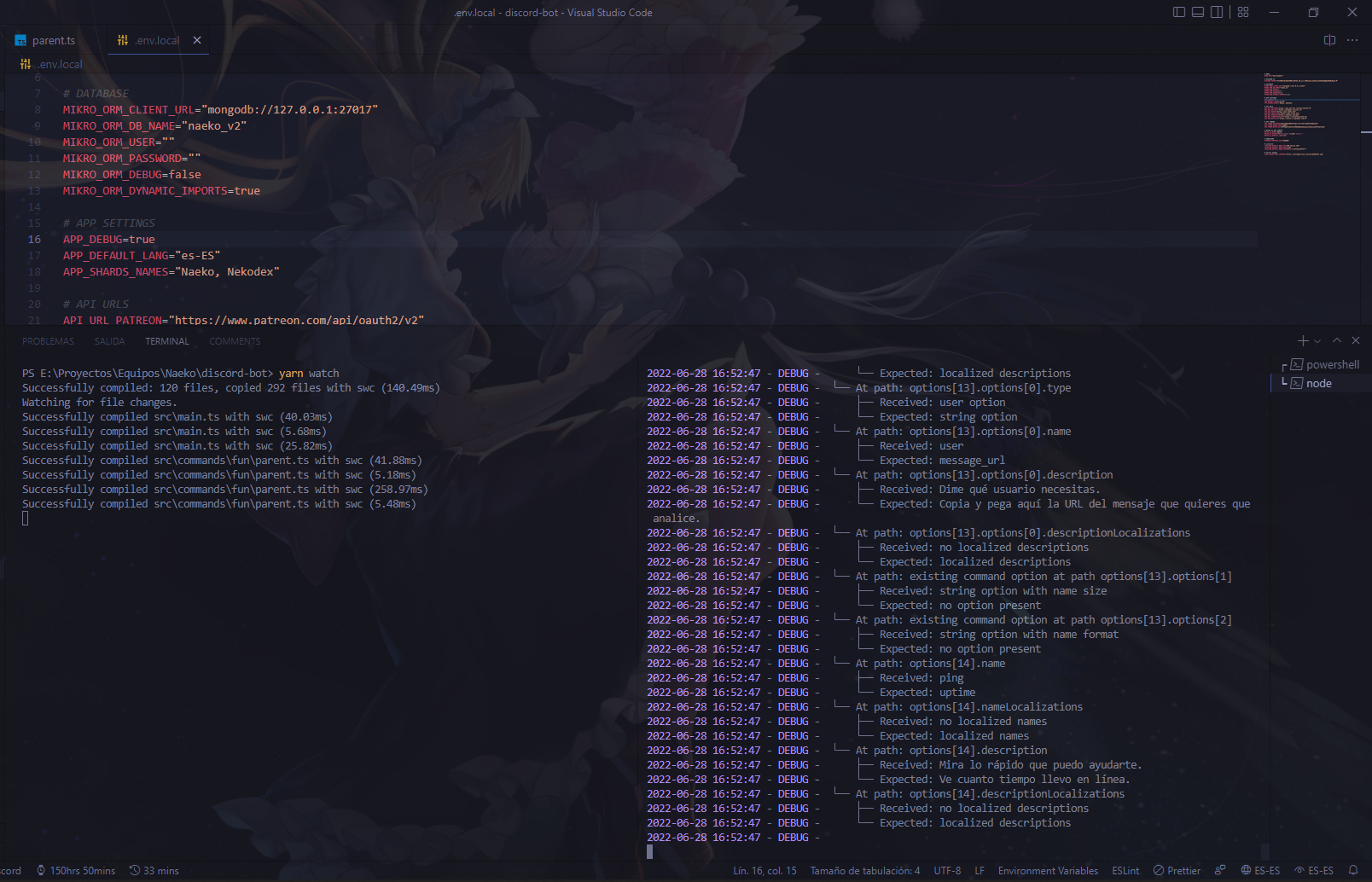
Task: Open the terminal profile dropdown chevron
Action: tap(1317, 340)
